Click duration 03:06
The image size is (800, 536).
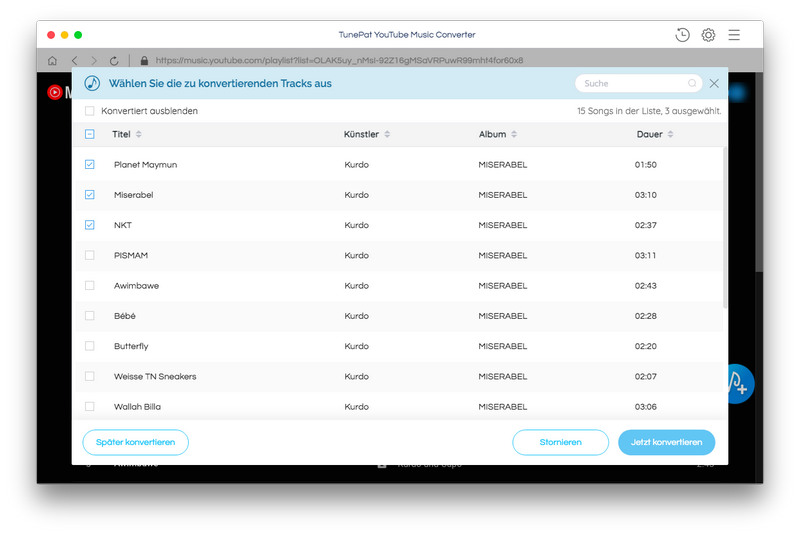(645, 406)
